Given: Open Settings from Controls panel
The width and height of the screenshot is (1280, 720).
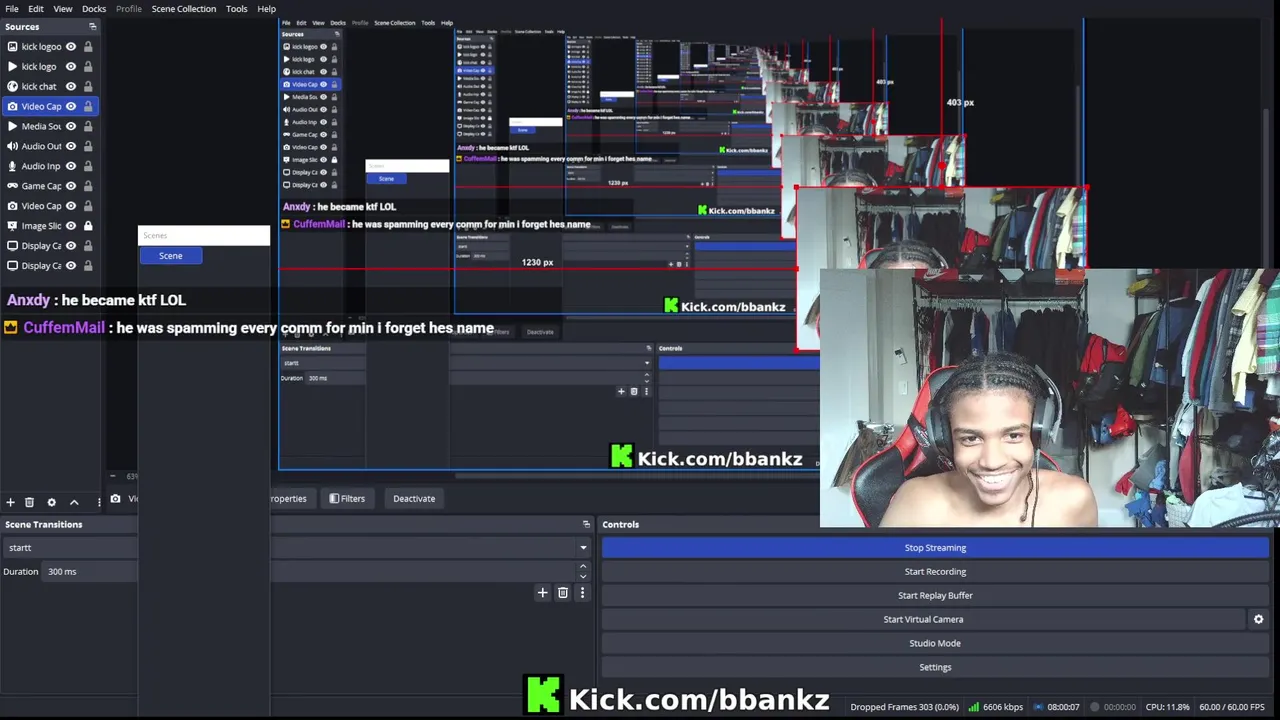Looking at the screenshot, I should point(935,667).
